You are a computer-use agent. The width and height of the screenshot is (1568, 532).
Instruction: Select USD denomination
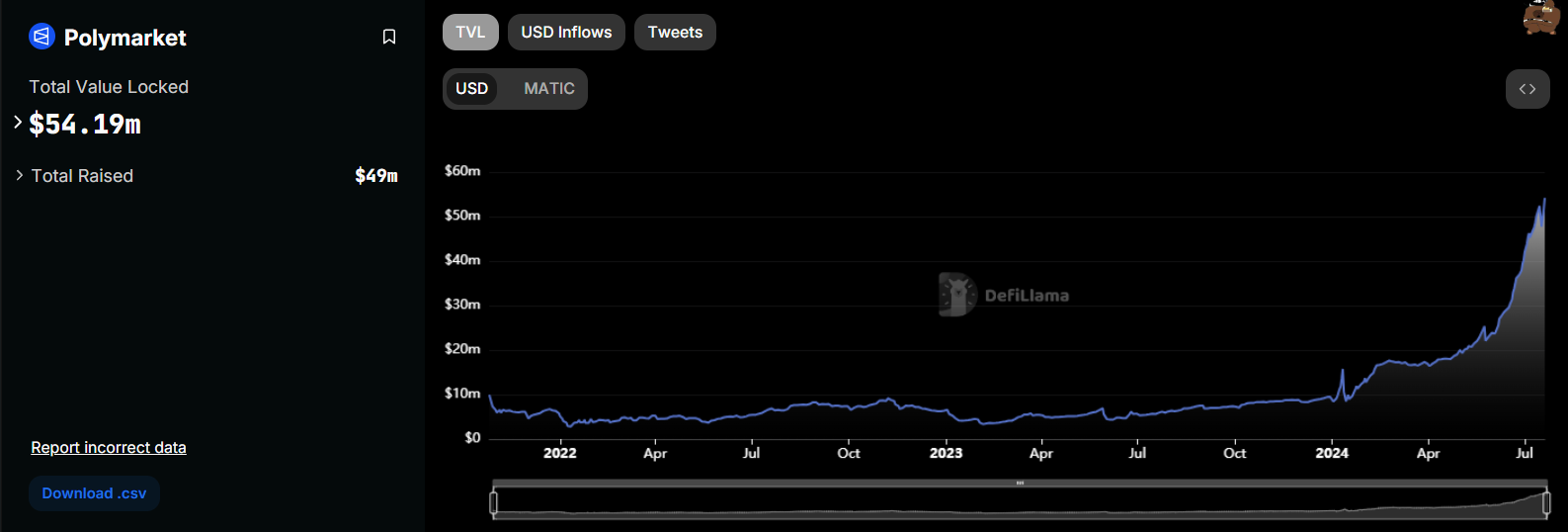tap(471, 89)
